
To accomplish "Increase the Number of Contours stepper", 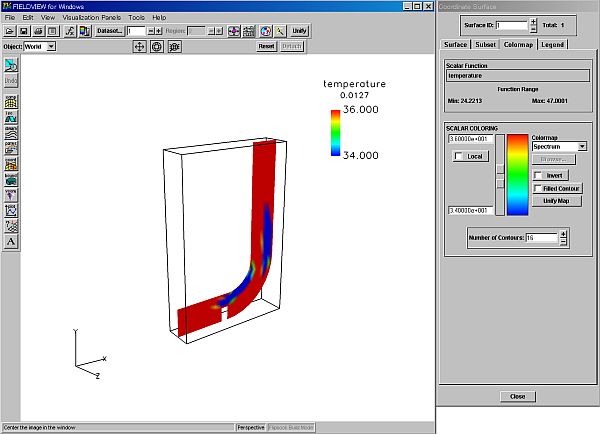I will 562,233.
